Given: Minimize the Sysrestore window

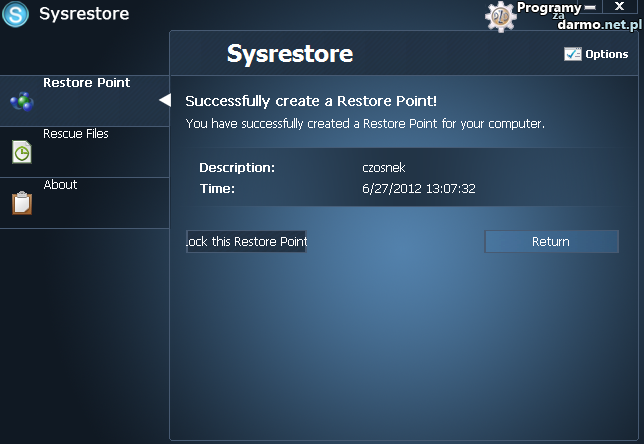Looking at the screenshot, I should point(590,7).
